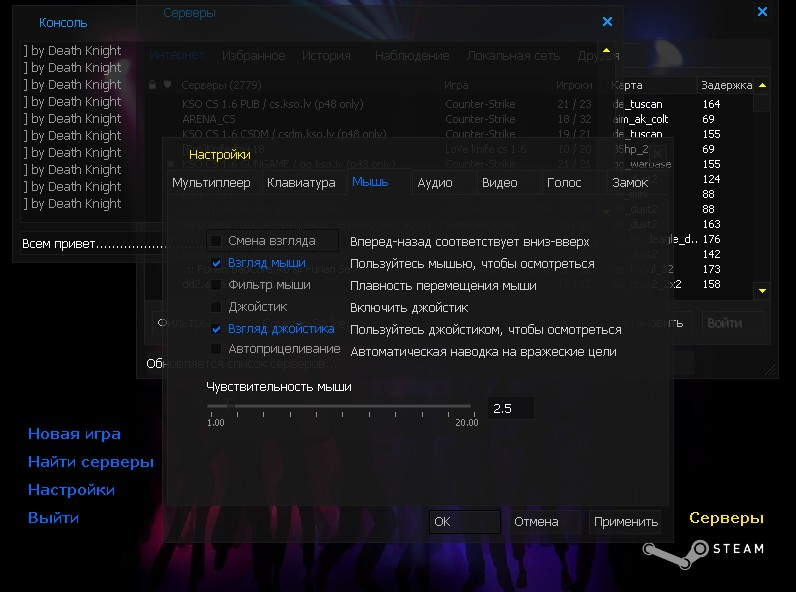The width and height of the screenshot is (796, 592).
Task: Select the aim_ak_colt map cell
Action: tap(641, 119)
